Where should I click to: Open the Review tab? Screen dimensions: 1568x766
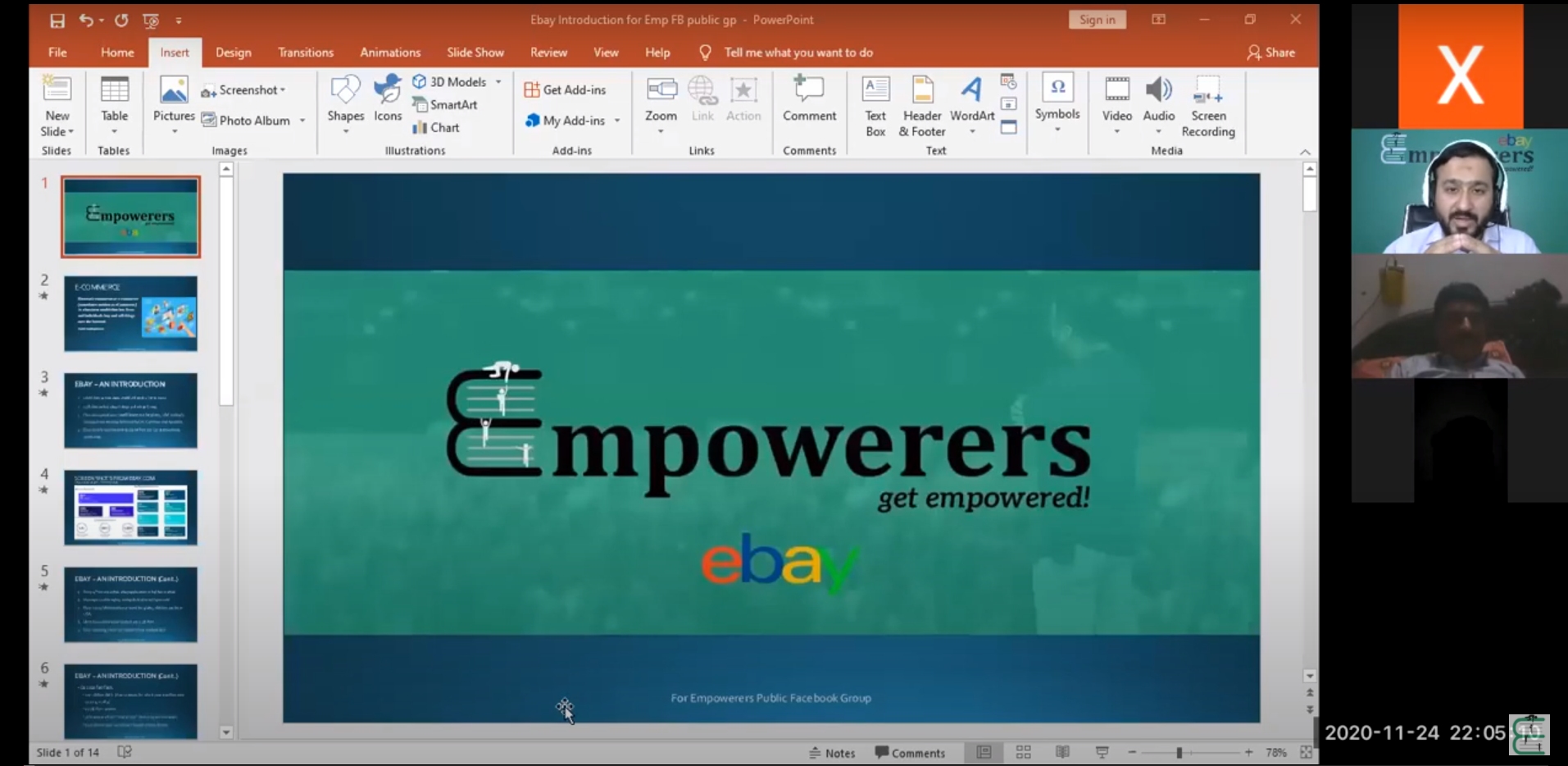point(548,52)
